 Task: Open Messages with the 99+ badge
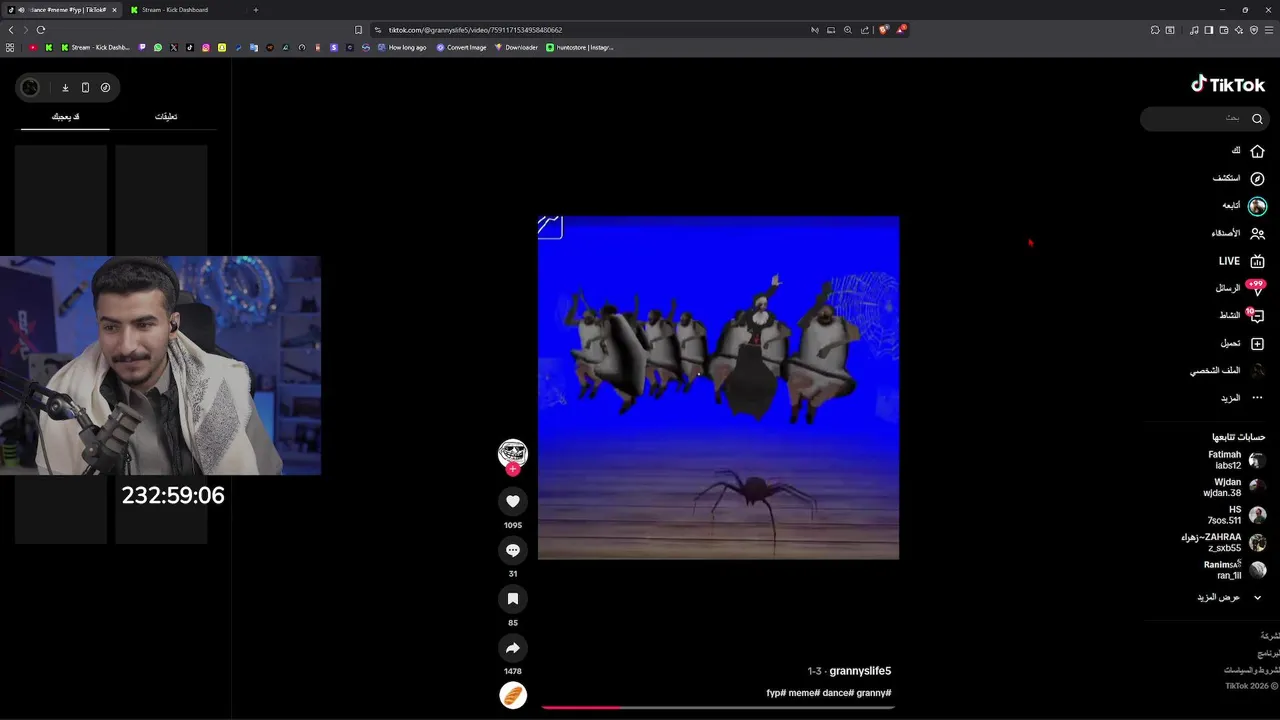[1257, 289]
